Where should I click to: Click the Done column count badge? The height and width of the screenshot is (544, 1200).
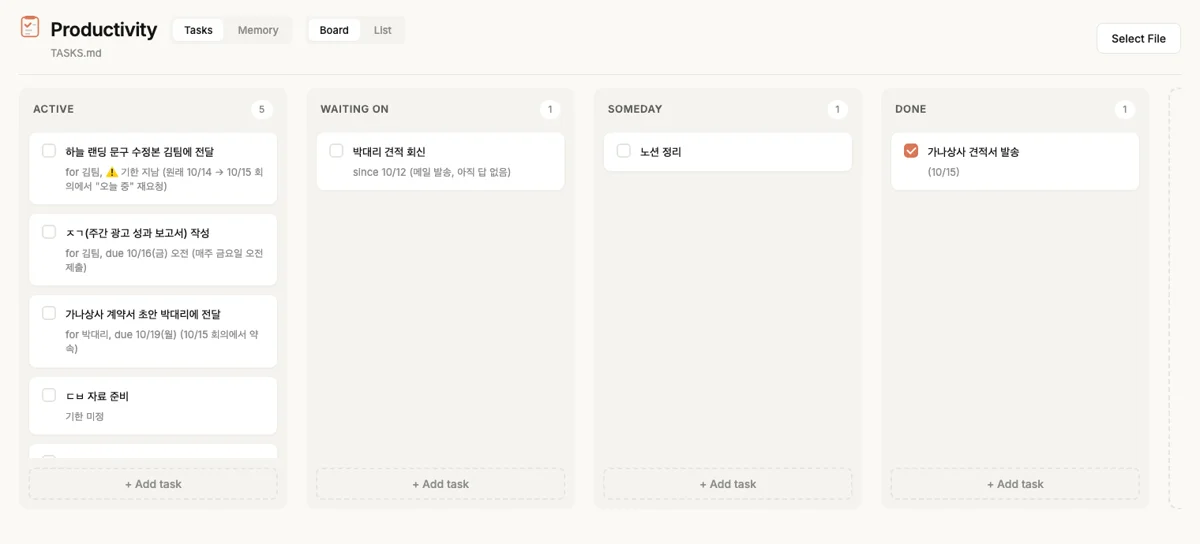[x=1124, y=109]
